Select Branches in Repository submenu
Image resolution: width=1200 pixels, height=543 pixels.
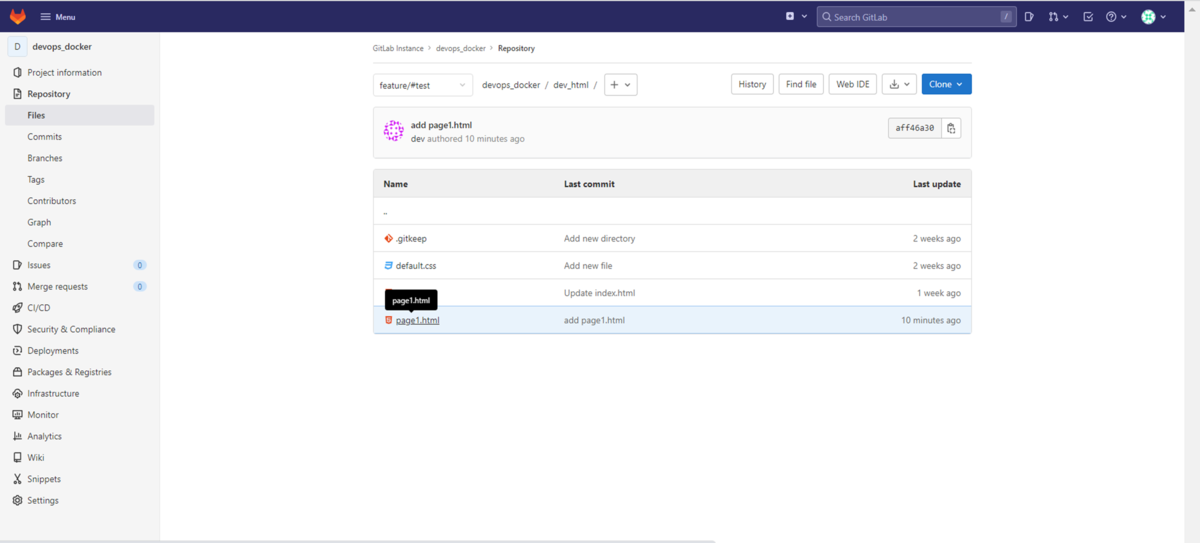pos(45,158)
